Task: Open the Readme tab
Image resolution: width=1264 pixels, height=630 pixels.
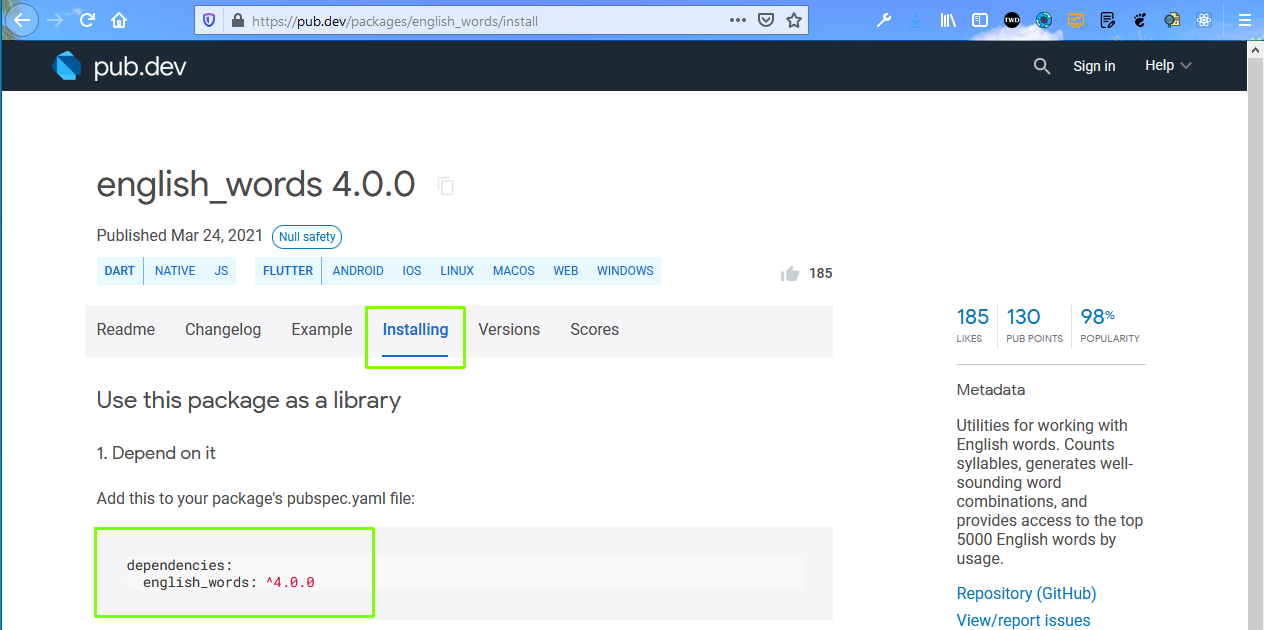Action: [x=126, y=330]
